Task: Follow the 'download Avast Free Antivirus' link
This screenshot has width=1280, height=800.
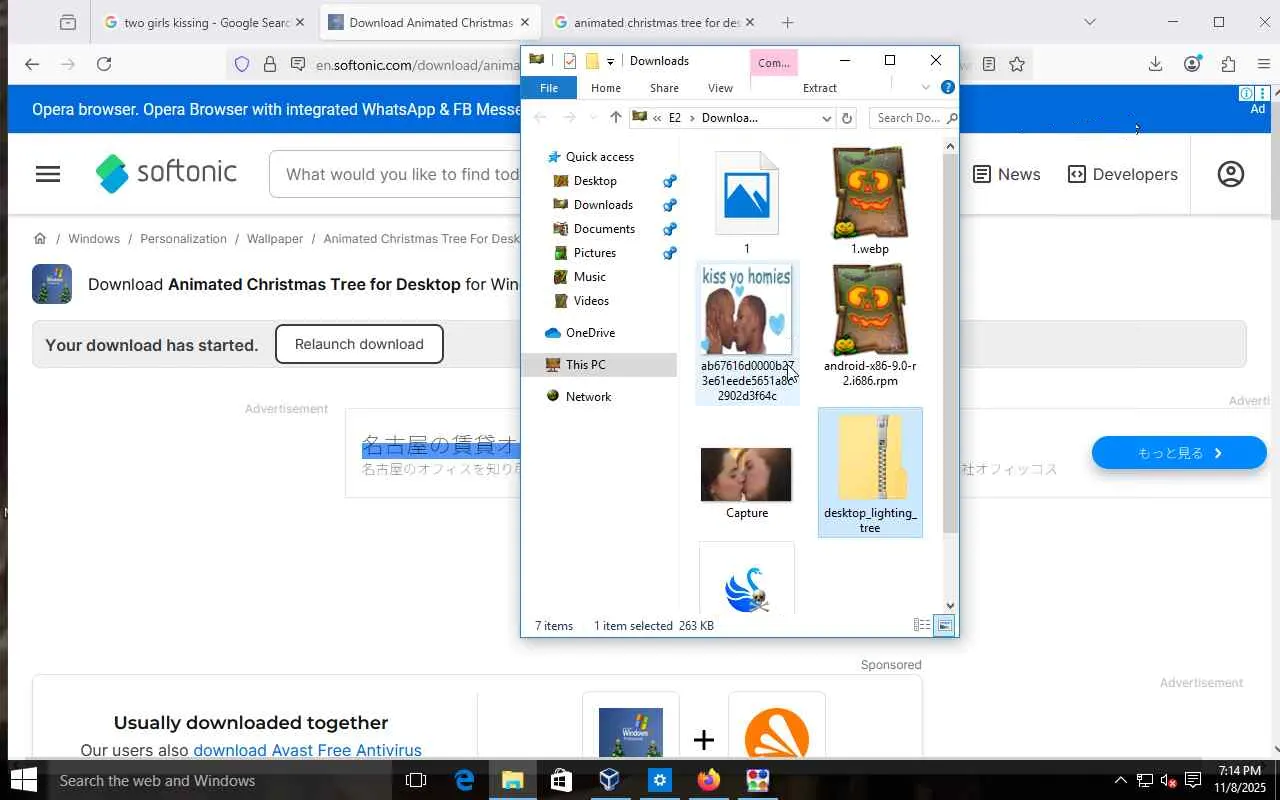Action: (x=307, y=750)
